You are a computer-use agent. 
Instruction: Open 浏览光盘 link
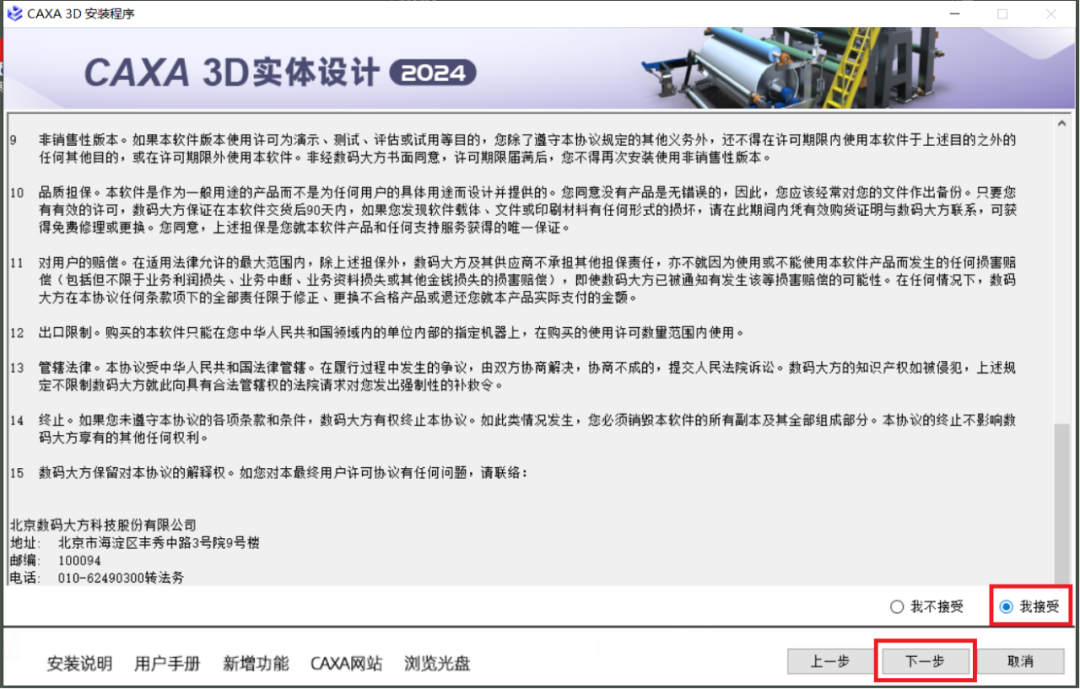point(437,664)
